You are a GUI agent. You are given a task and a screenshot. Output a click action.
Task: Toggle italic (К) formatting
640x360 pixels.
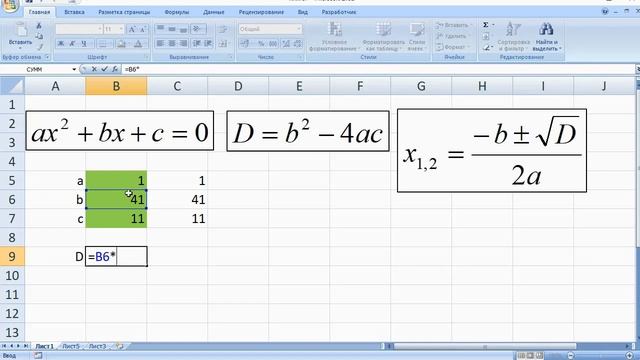[72, 44]
